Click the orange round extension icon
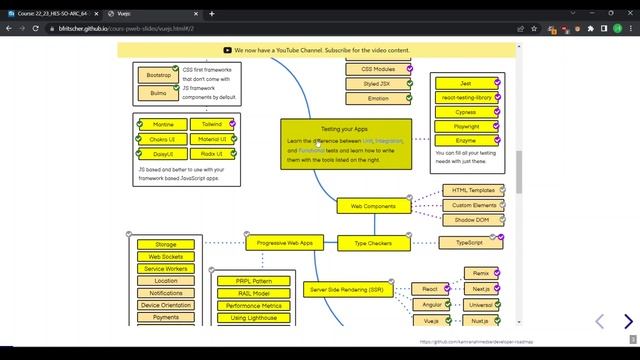This screenshot has height=360, width=640. [x=578, y=29]
